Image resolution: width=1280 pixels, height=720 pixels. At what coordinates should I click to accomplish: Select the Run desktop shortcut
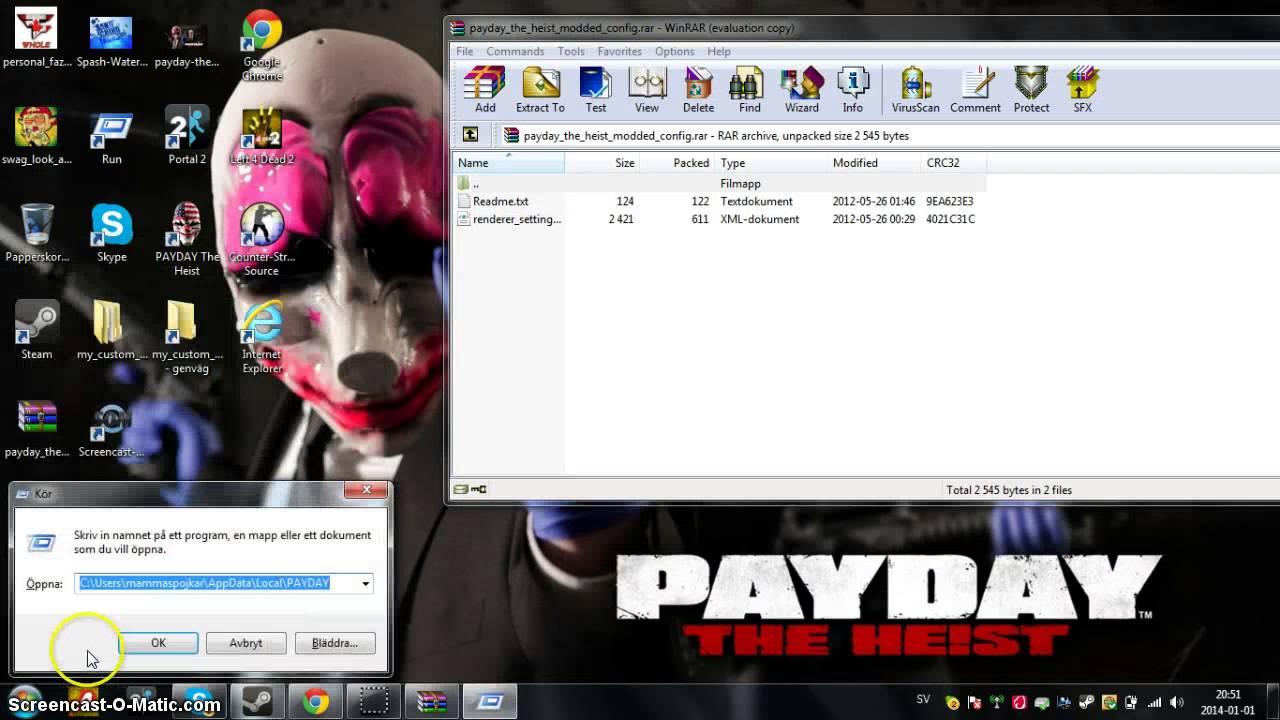[112, 135]
